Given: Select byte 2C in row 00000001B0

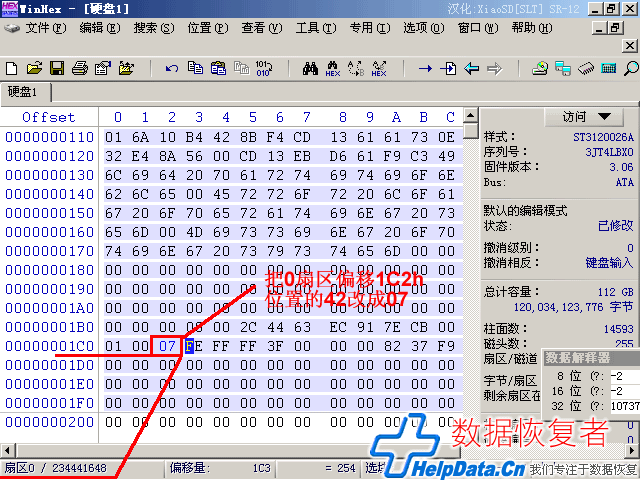Looking at the screenshot, I should [x=248, y=327].
